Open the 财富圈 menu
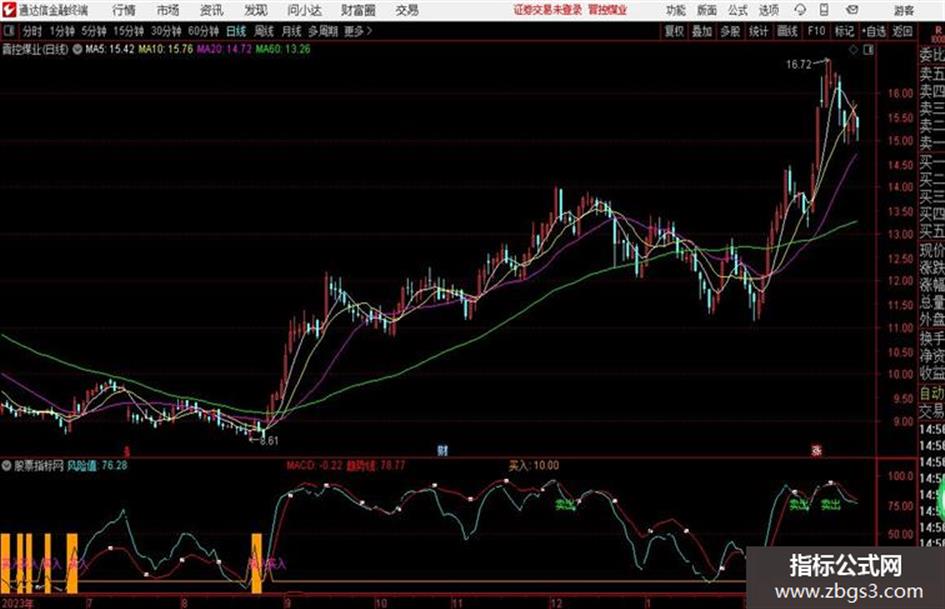This screenshot has width=945, height=609. tap(358, 10)
